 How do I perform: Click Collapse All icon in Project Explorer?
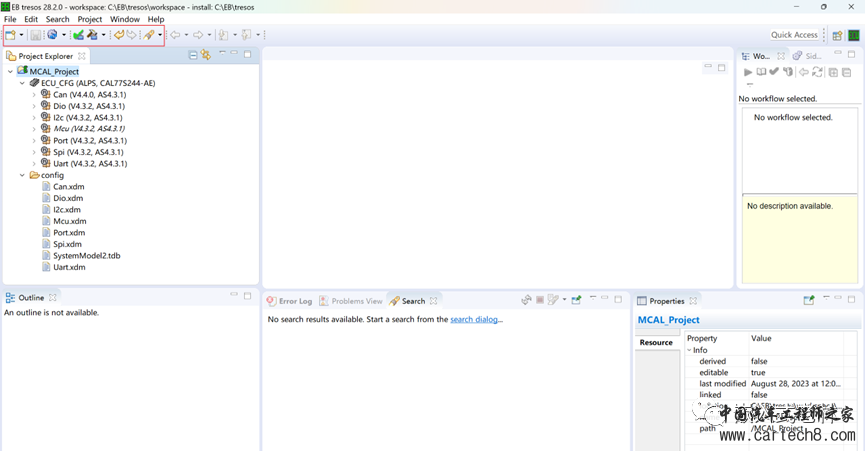pos(193,56)
